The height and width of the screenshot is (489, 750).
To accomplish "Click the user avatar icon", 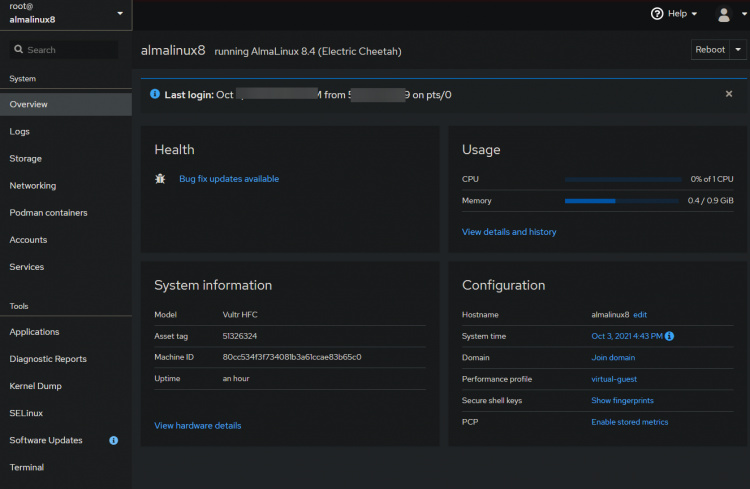I will 724,14.
